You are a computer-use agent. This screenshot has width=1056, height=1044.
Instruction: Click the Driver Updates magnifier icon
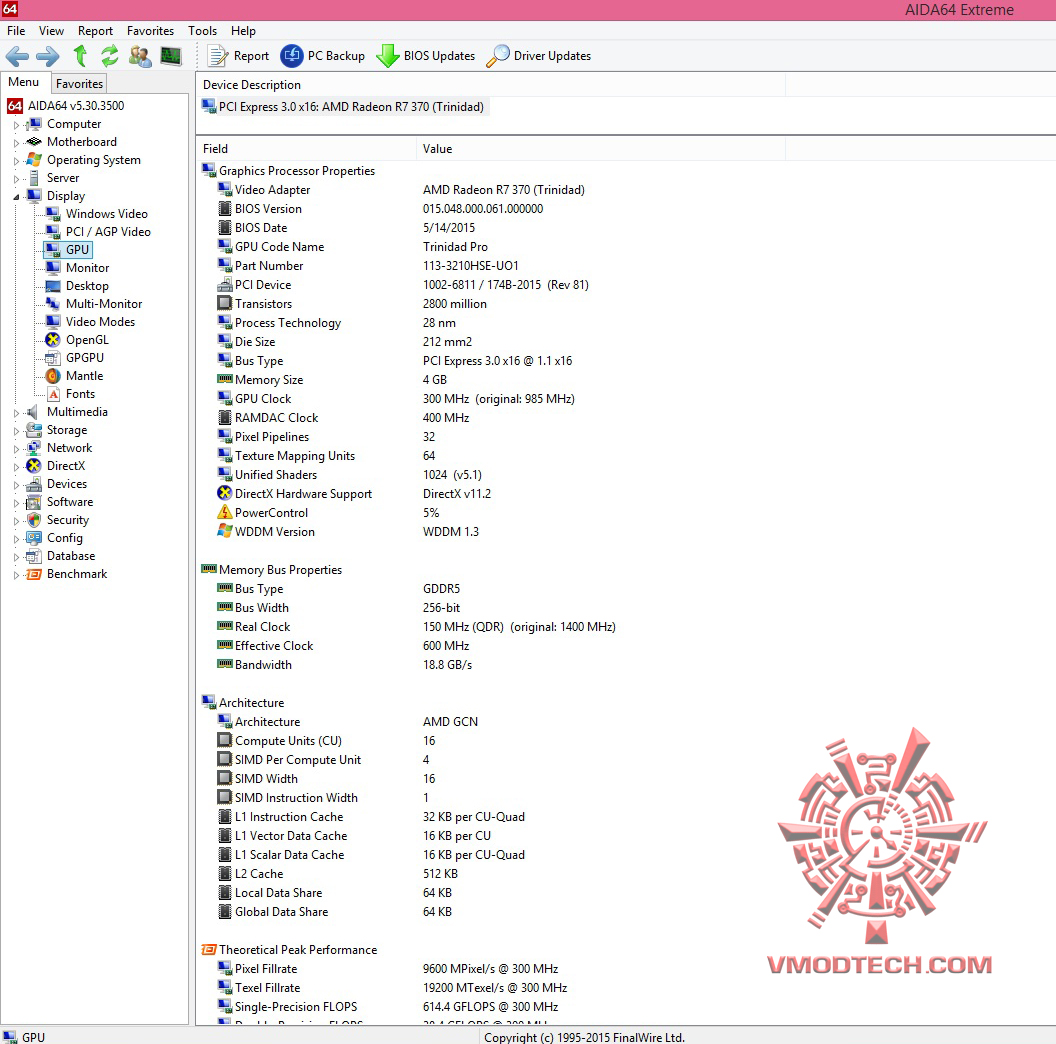pos(498,56)
